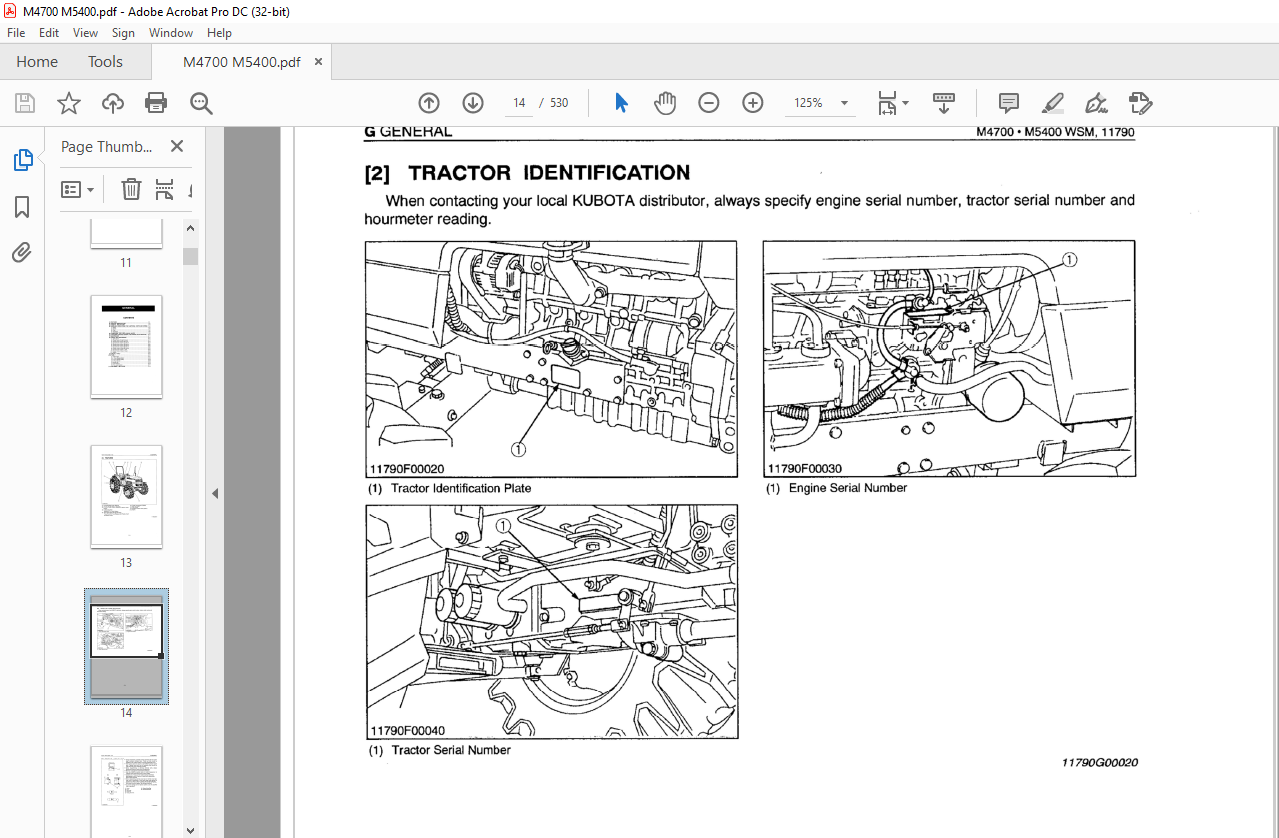Open the Sign document pen tool
Viewport: 1279px width, 838px height.
coord(1097,103)
